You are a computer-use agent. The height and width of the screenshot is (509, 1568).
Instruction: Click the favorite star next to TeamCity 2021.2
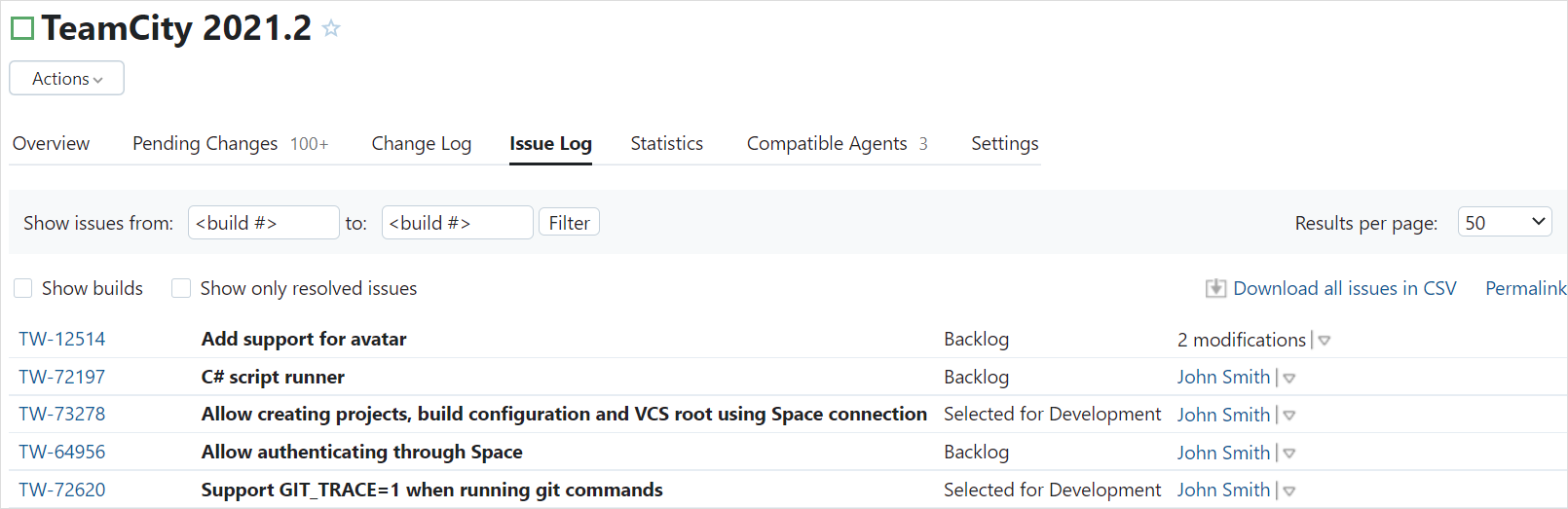click(331, 28)
